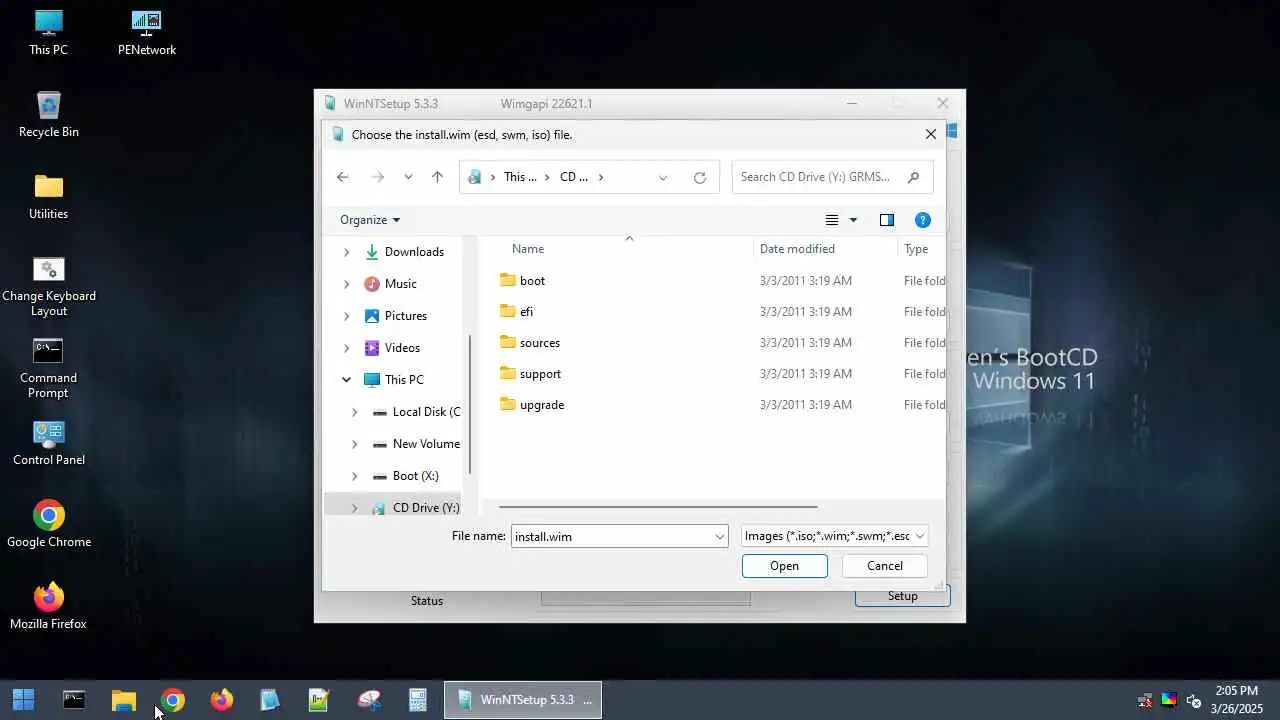Select the upgrade folder
The width and height of the screenshot is (1280, 720).
pyautogui.click(x=542, y=405)
